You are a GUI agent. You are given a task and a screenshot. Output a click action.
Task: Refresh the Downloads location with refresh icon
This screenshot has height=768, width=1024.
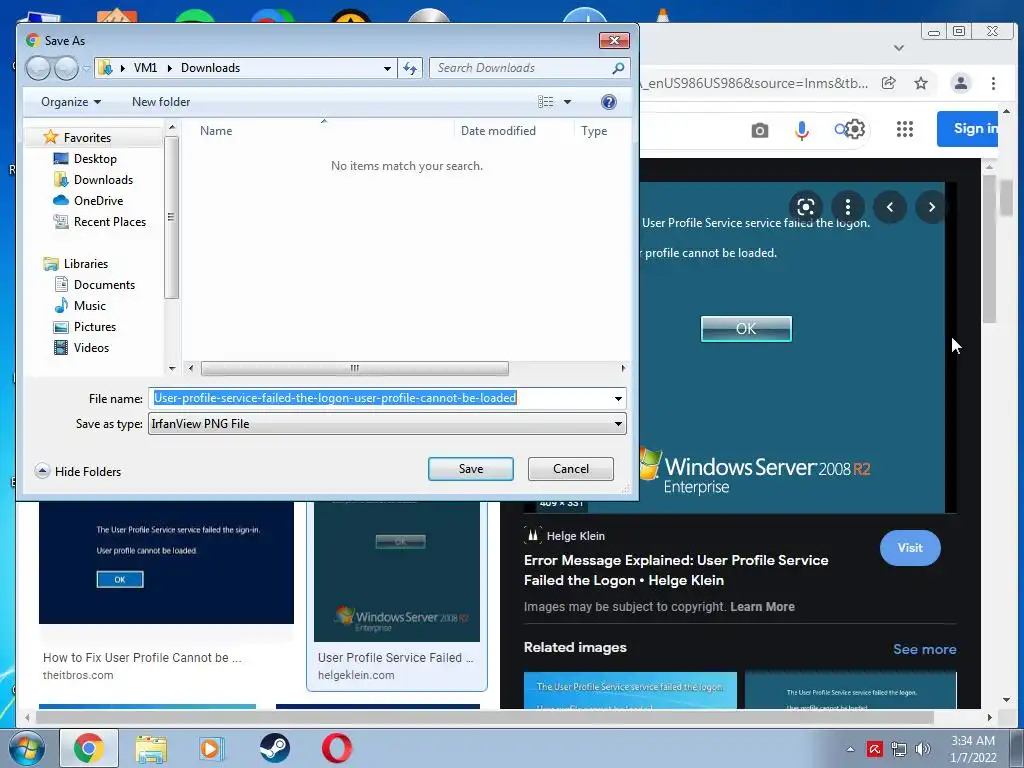(410, 68)
